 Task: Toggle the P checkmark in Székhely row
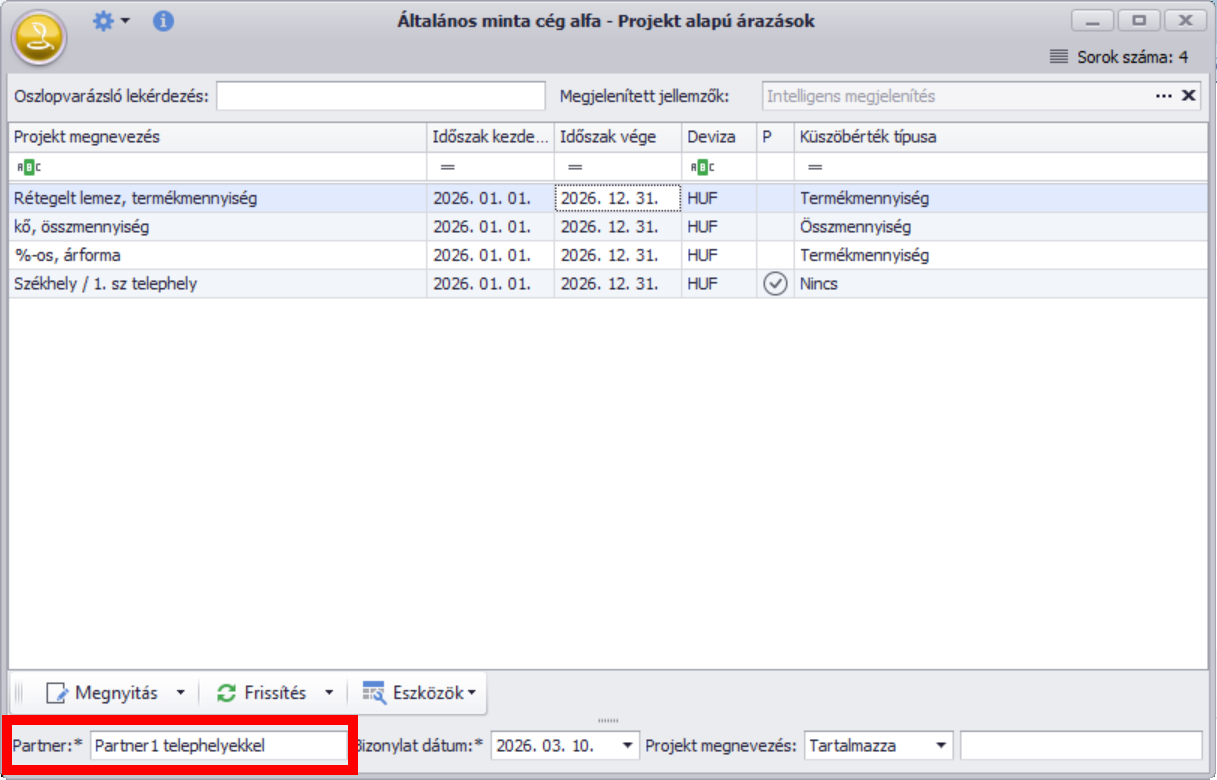coord(775,284)
